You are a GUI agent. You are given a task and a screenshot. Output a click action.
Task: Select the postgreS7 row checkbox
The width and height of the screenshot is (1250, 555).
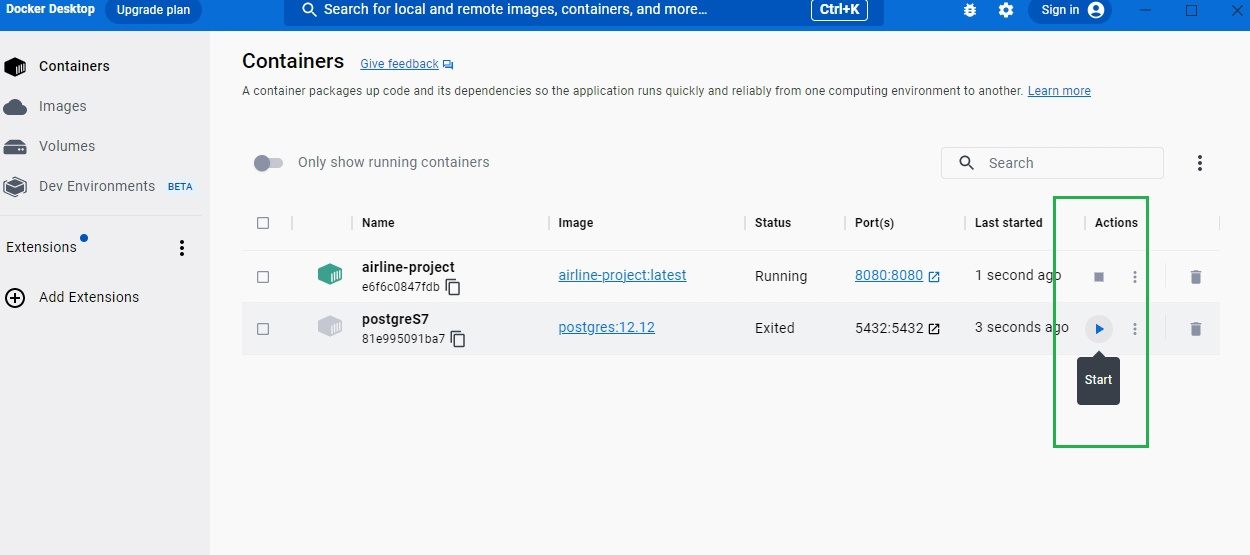(x=263, y=329)
